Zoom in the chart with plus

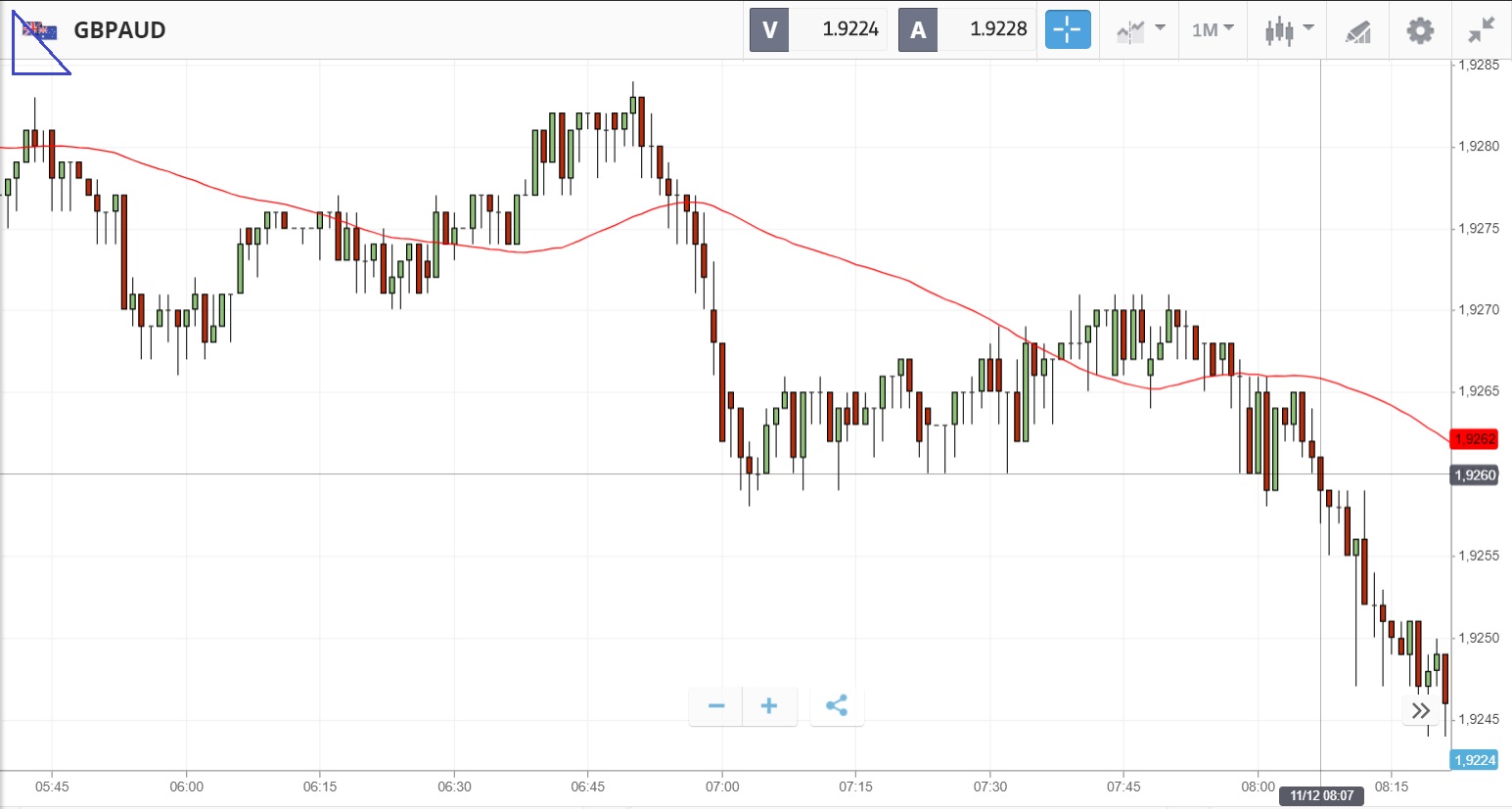[x=769, y=705]
